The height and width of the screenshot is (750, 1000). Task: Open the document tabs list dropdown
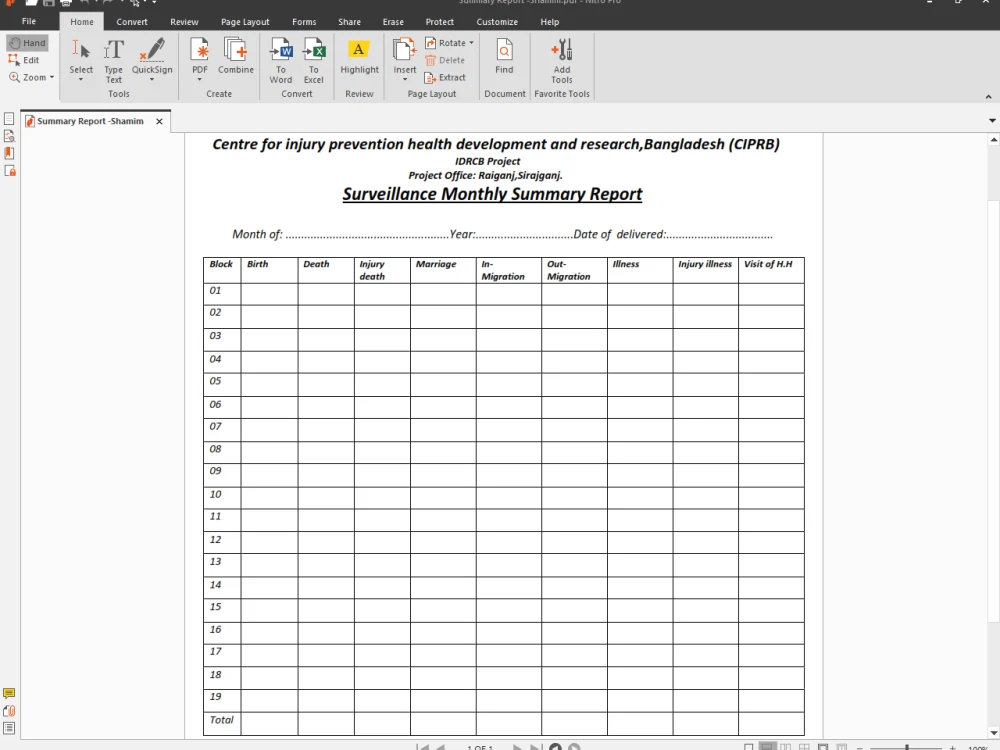(992, 121)
